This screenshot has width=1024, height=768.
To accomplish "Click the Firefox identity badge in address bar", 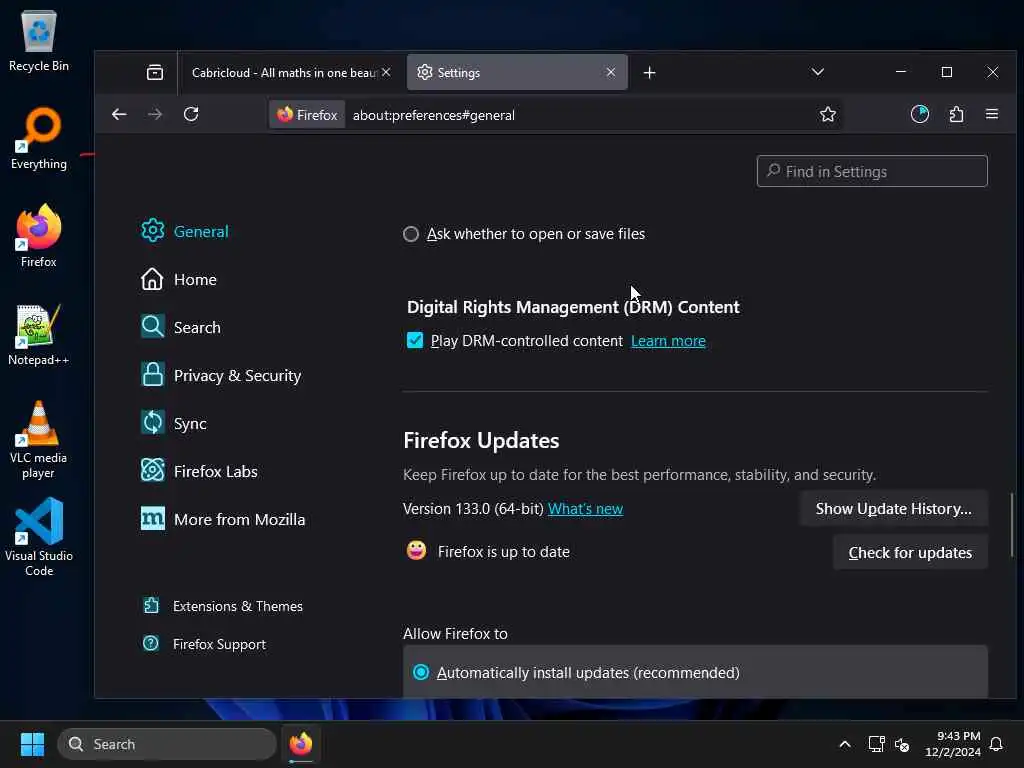I will [307, 115].
